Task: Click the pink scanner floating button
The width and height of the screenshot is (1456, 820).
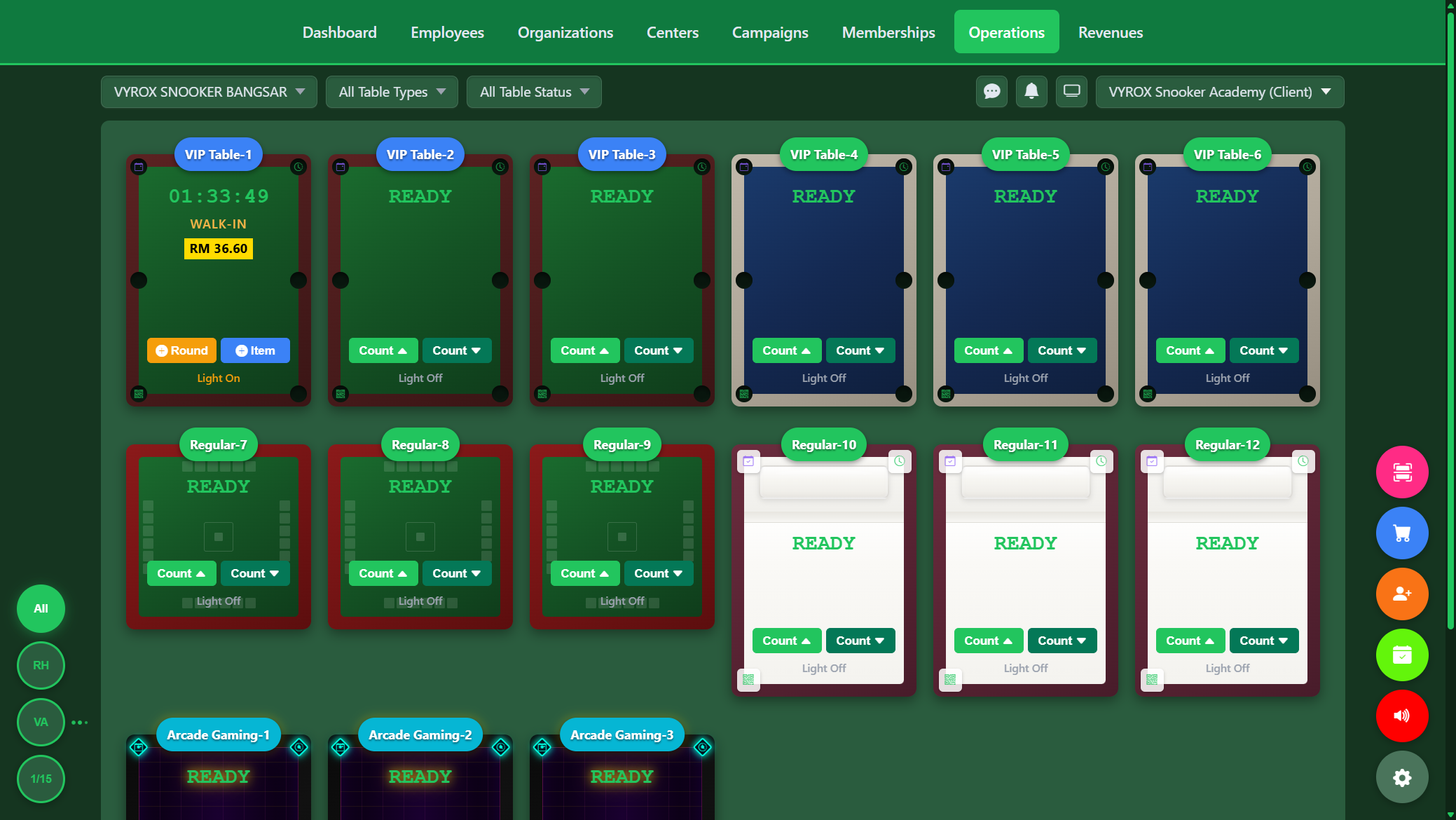Action: tap(1402, 472)
